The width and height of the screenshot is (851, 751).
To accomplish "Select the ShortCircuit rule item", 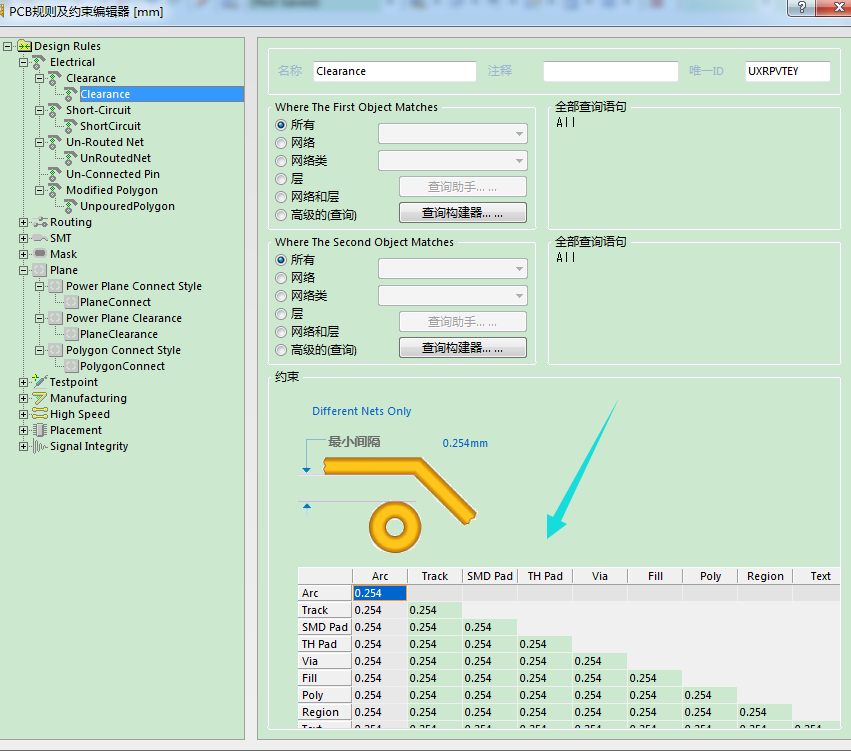I will [110, 126].
